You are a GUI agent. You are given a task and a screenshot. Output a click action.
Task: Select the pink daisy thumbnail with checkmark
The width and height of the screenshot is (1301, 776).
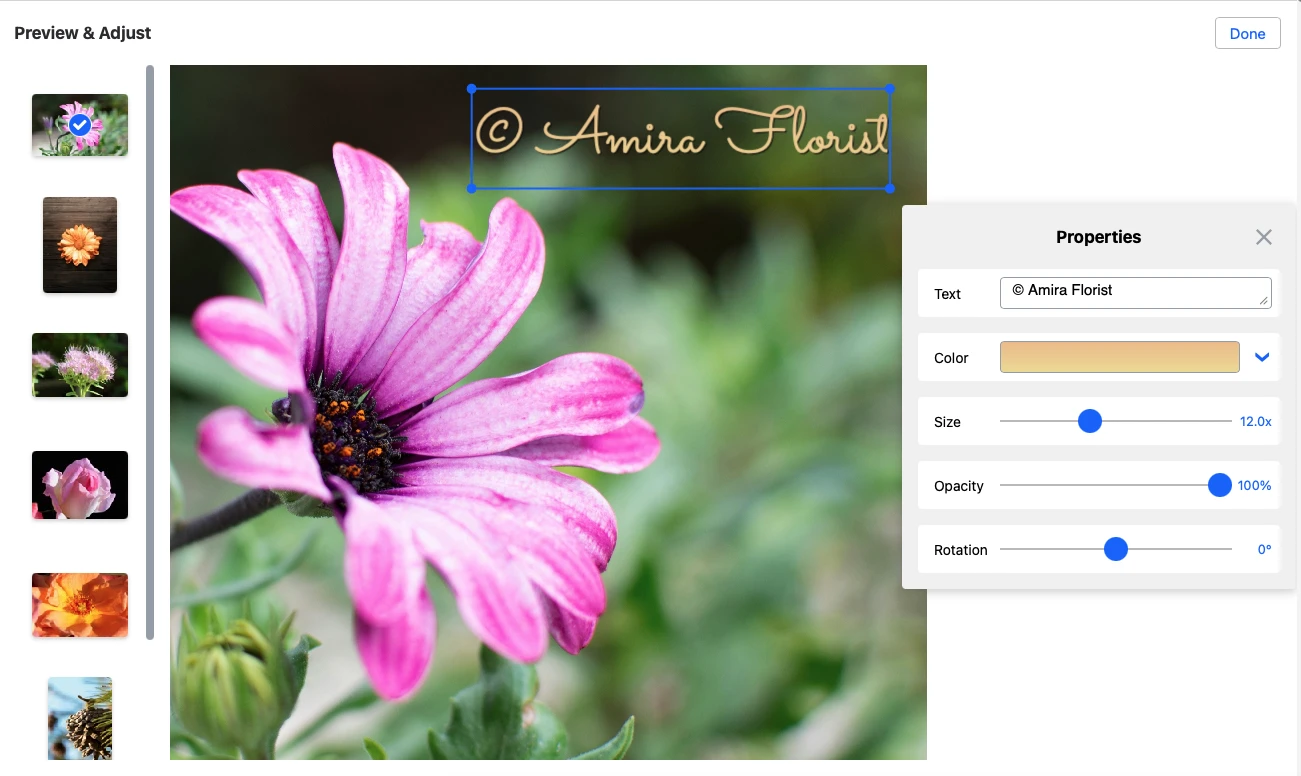point(80,125)
